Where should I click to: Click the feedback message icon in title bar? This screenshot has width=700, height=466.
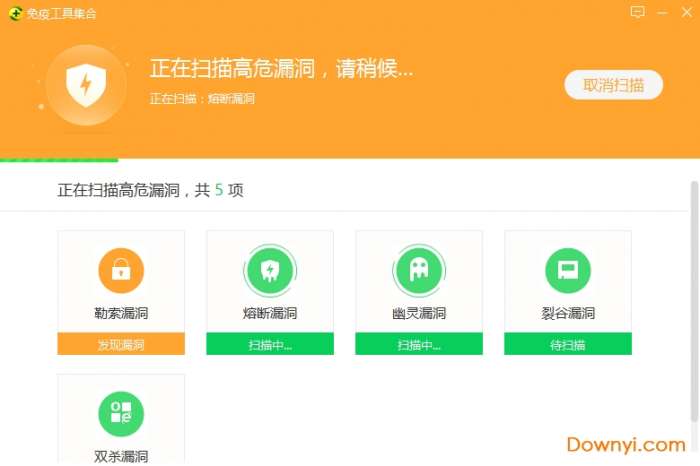[x=637, y=12]
